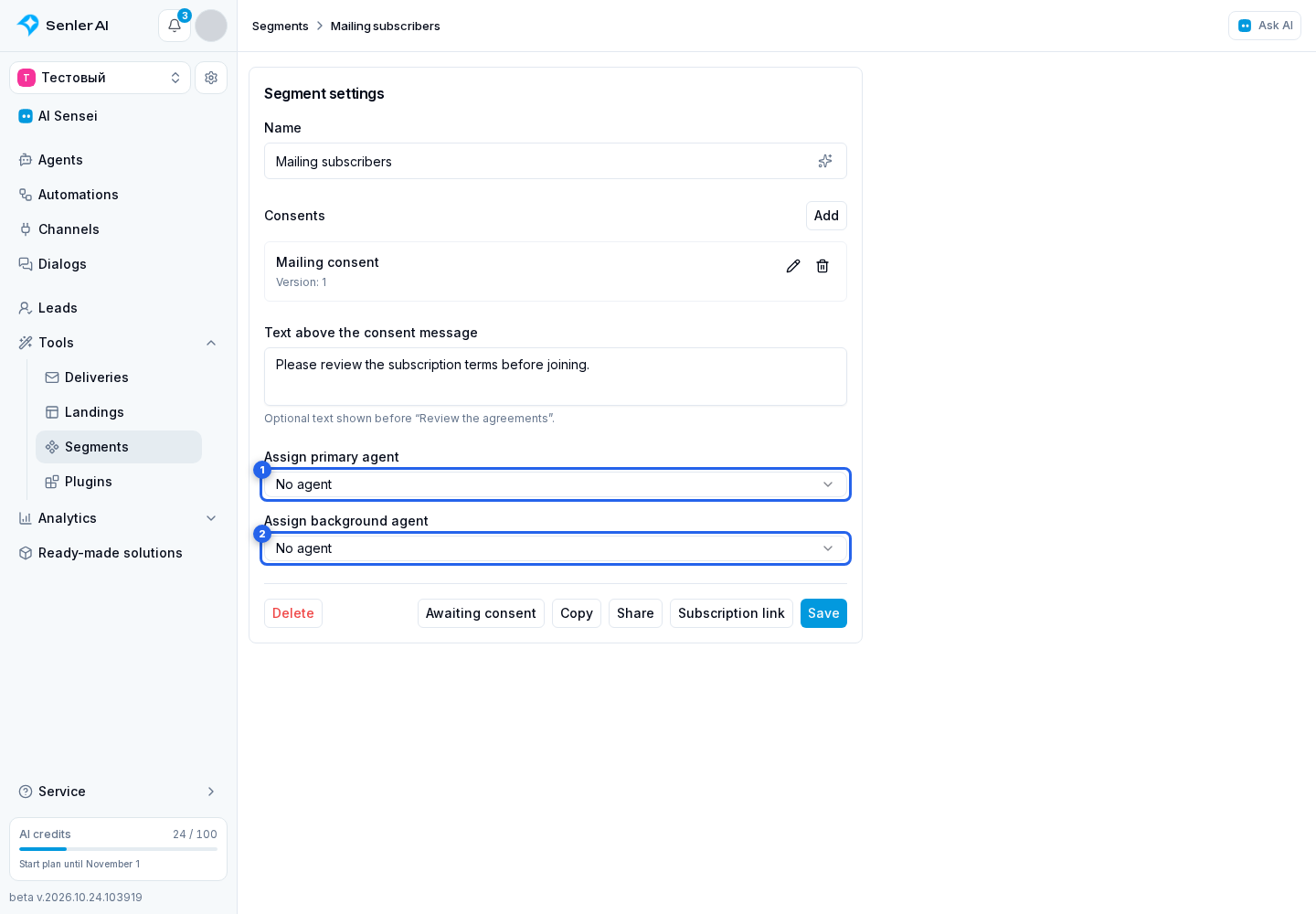Select Deliveries under Tools
The image size is (1316, 914).
click(119, 377)
